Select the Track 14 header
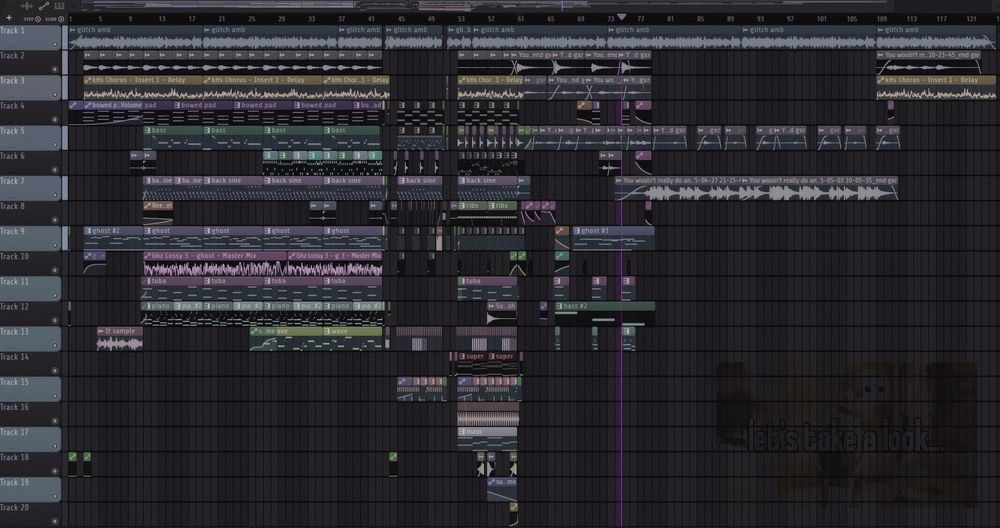This screenshot has width=1000, height=528. pyautogui.click(x=30, y=363)
